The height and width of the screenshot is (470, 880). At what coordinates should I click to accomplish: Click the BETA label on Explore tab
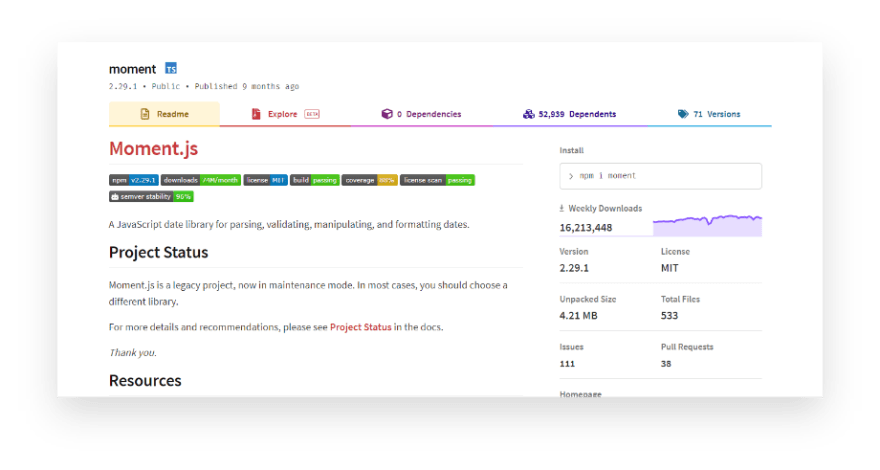312,114
